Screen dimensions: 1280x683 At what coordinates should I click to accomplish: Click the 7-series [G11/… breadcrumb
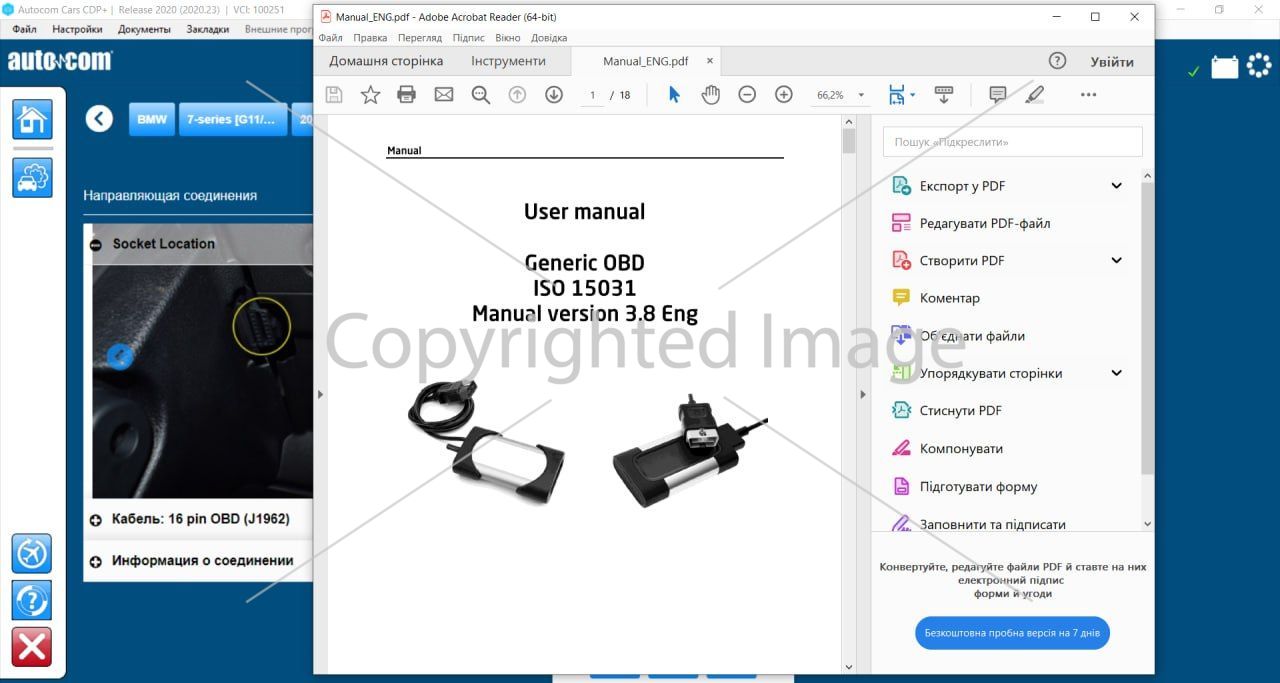click(231, 119)
